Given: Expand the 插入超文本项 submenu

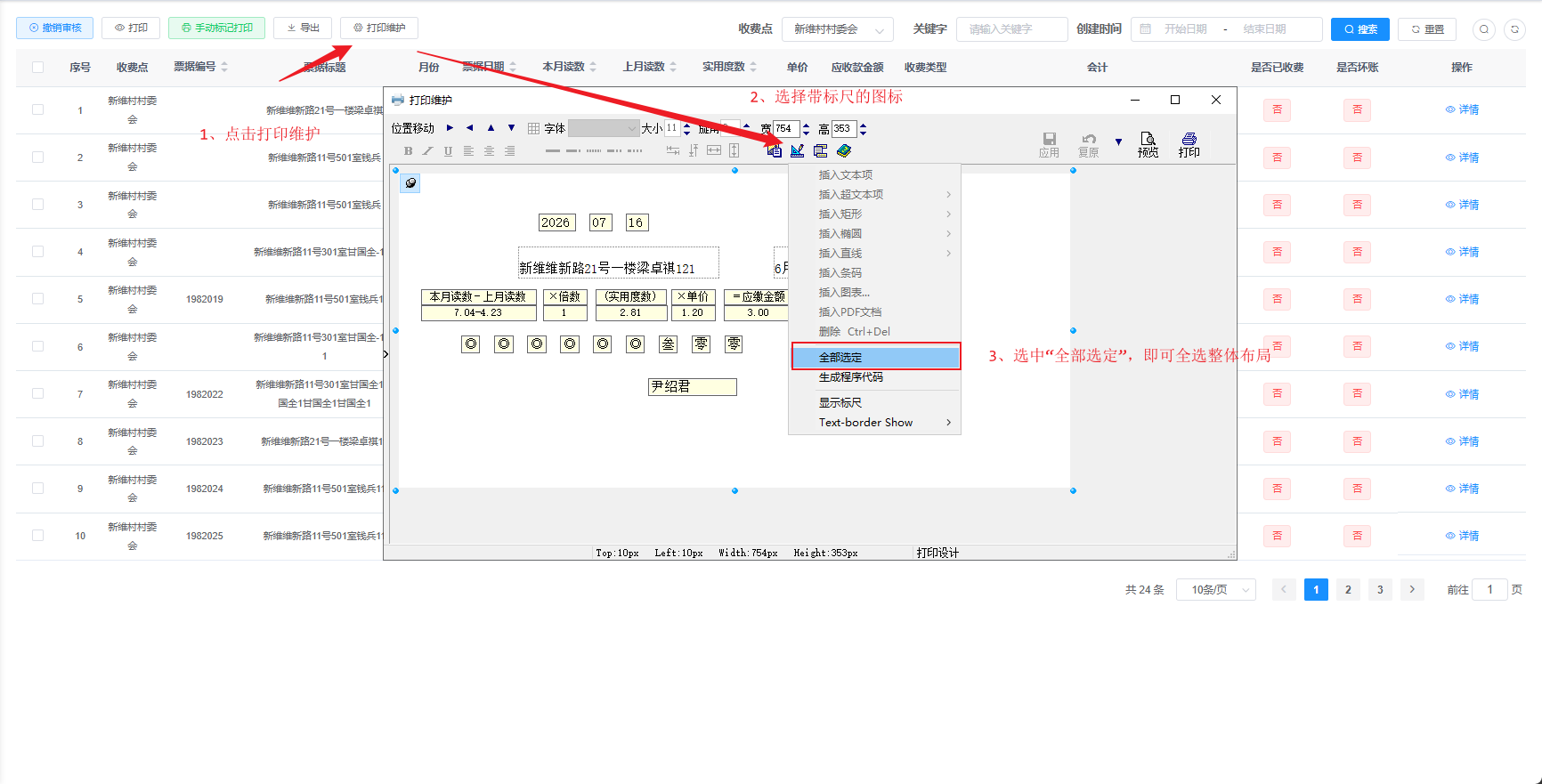Looking at the screenshot, I should point(875,194).
